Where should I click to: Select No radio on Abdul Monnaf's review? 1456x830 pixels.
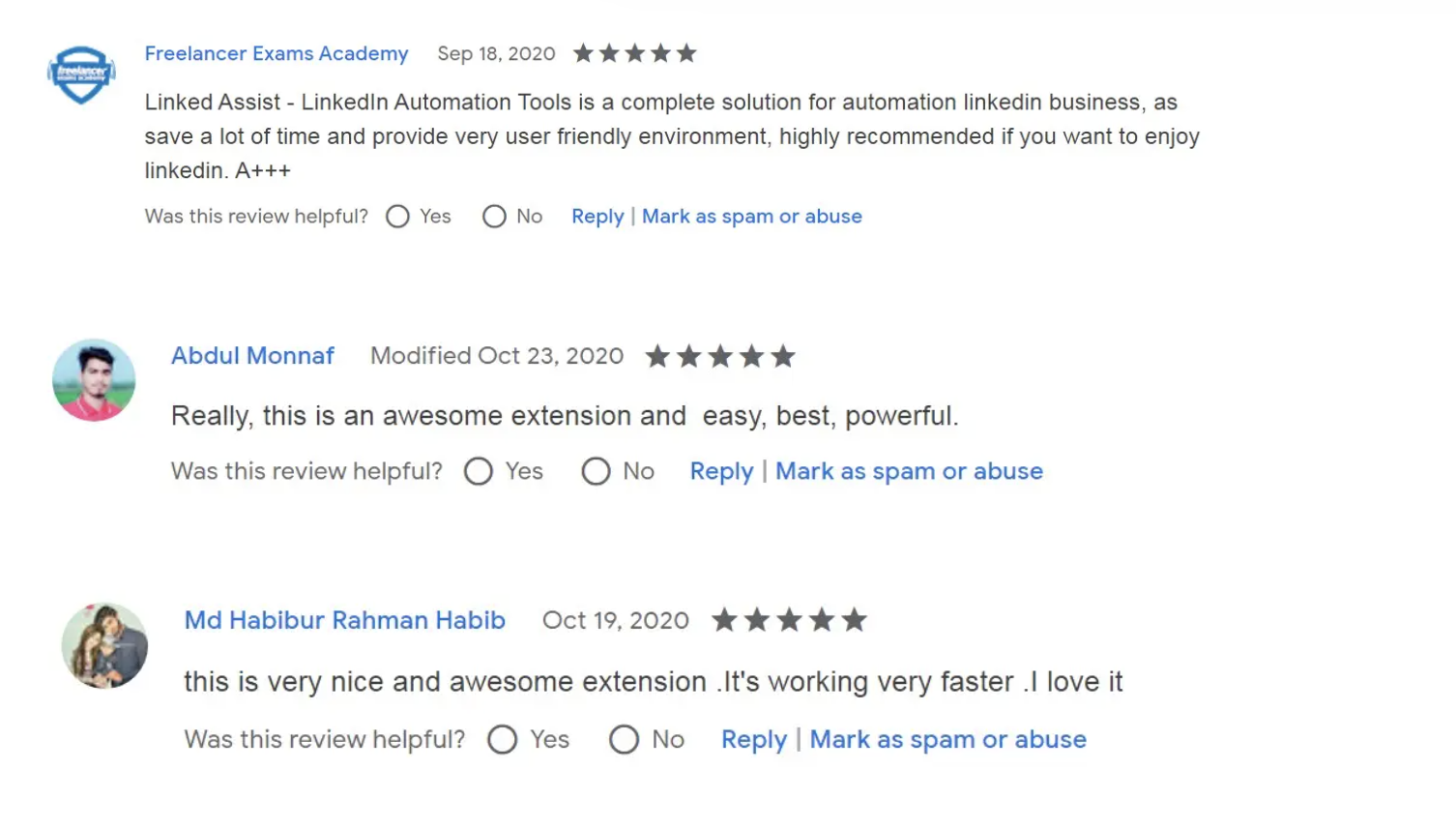[x=596, y=471]
